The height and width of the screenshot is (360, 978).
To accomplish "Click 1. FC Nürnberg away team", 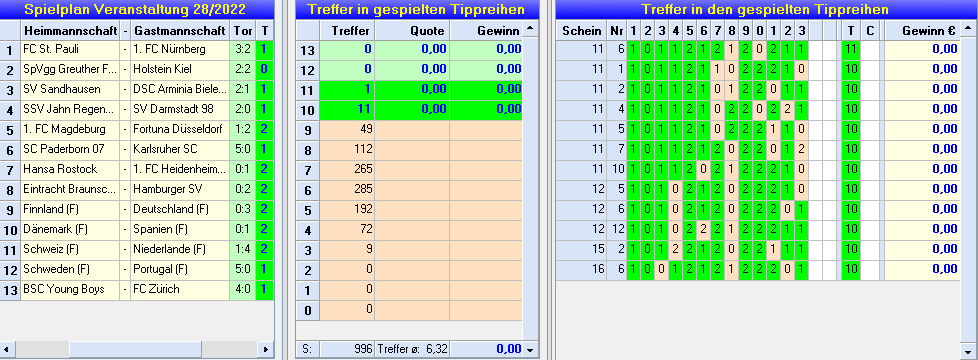I will click(x=180, y=49).
